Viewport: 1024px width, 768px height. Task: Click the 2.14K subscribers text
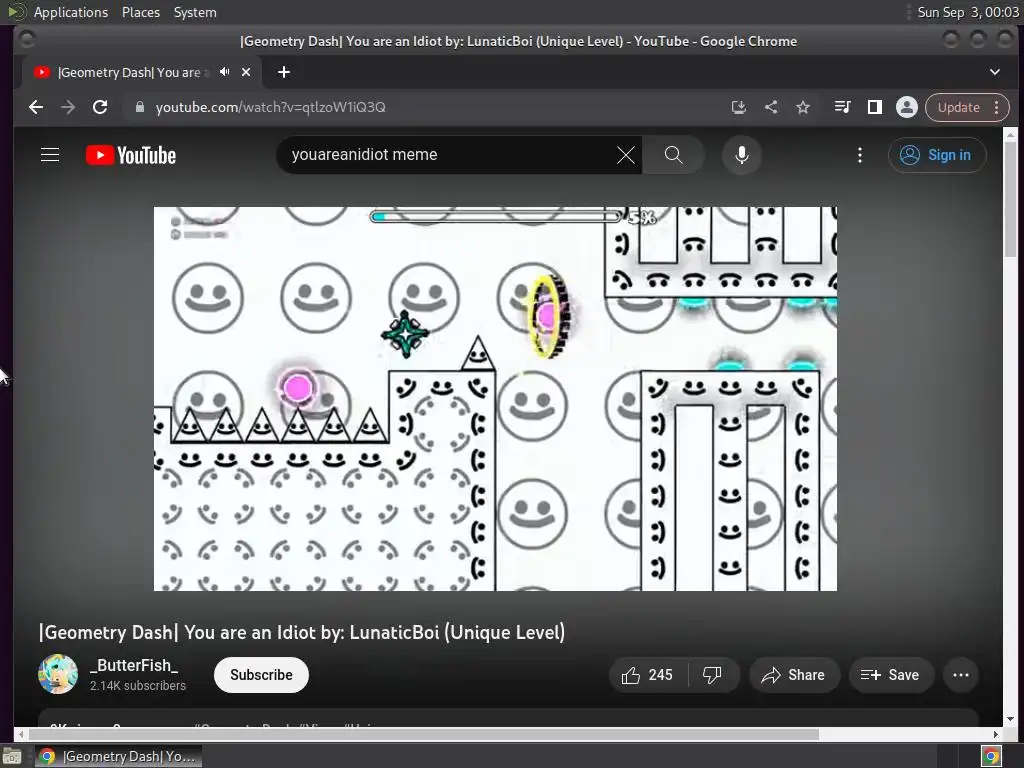(138, 686)
